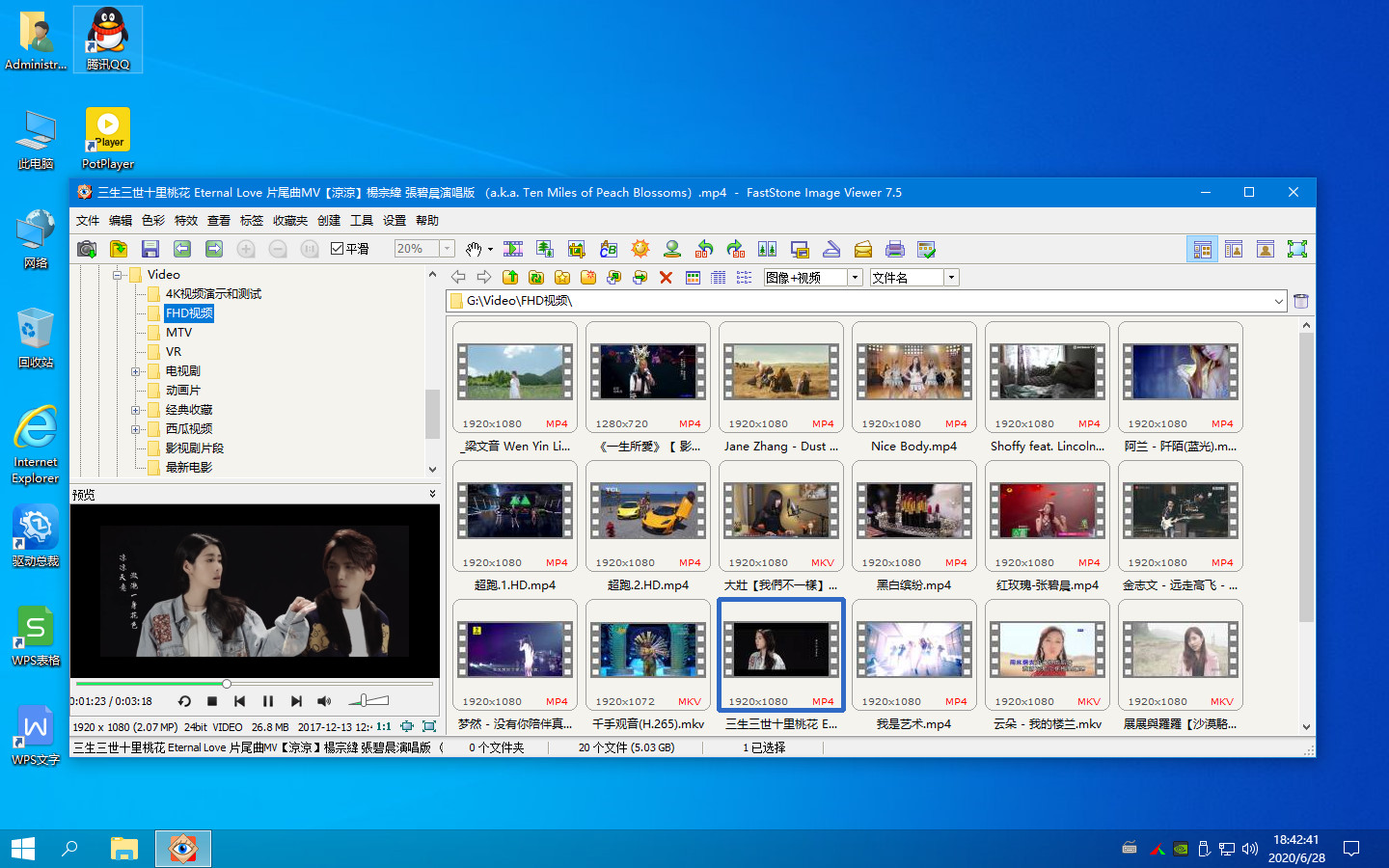The image size is (1389, 868).
Task: Open File Explorer from the taskbar
Action: pos(123,849)
